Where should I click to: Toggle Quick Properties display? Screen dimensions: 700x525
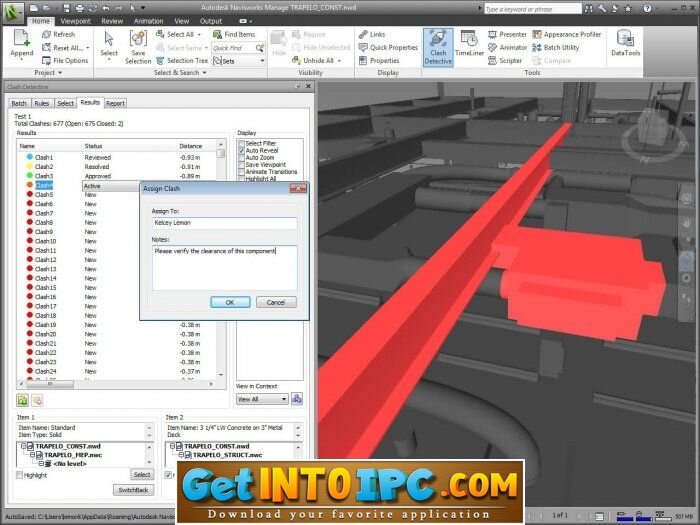tap(388, 47)
